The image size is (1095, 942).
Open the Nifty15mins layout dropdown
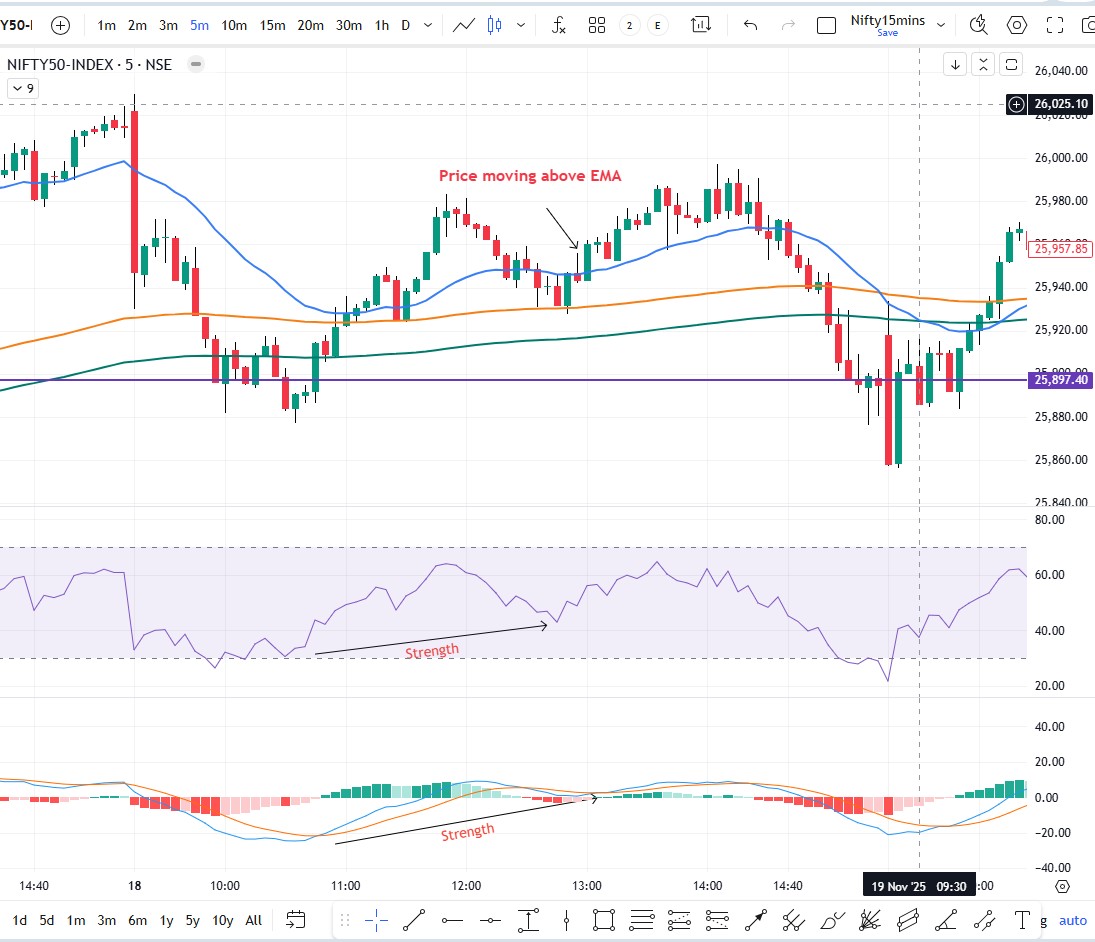tap(940, 26)
